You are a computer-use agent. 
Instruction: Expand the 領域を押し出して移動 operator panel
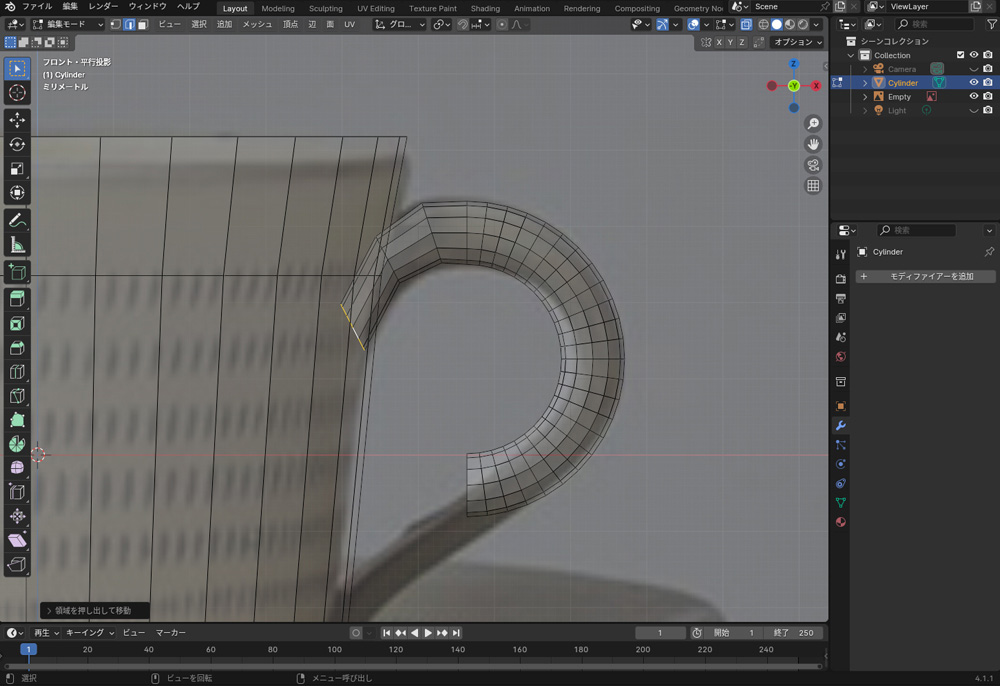(93, 610)
